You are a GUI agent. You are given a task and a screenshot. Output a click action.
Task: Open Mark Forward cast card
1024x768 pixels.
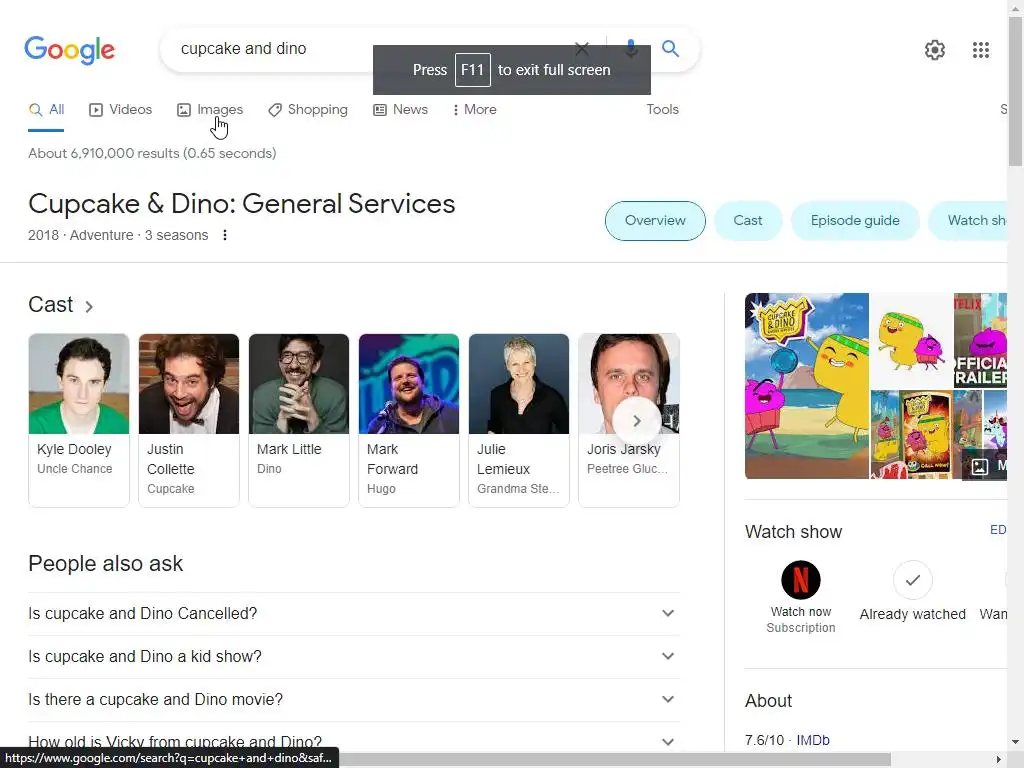tap(409, 420)
